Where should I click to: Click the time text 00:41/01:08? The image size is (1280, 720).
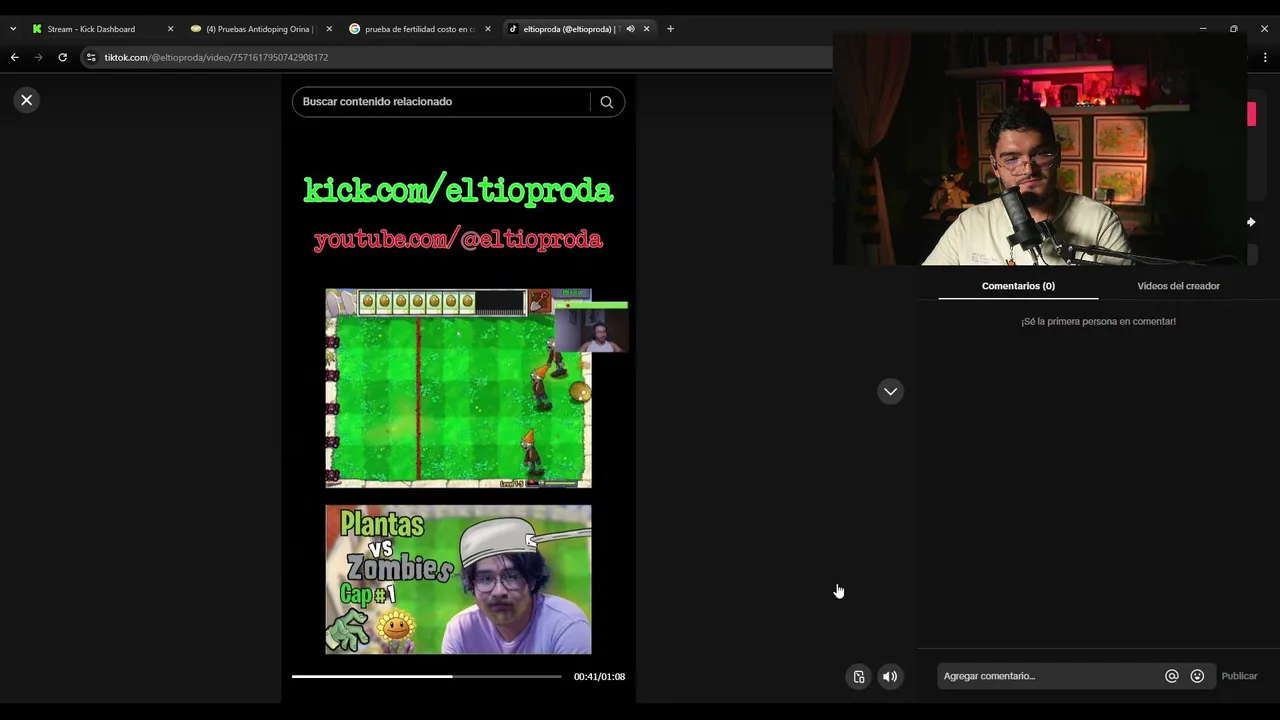coord(599,677)
